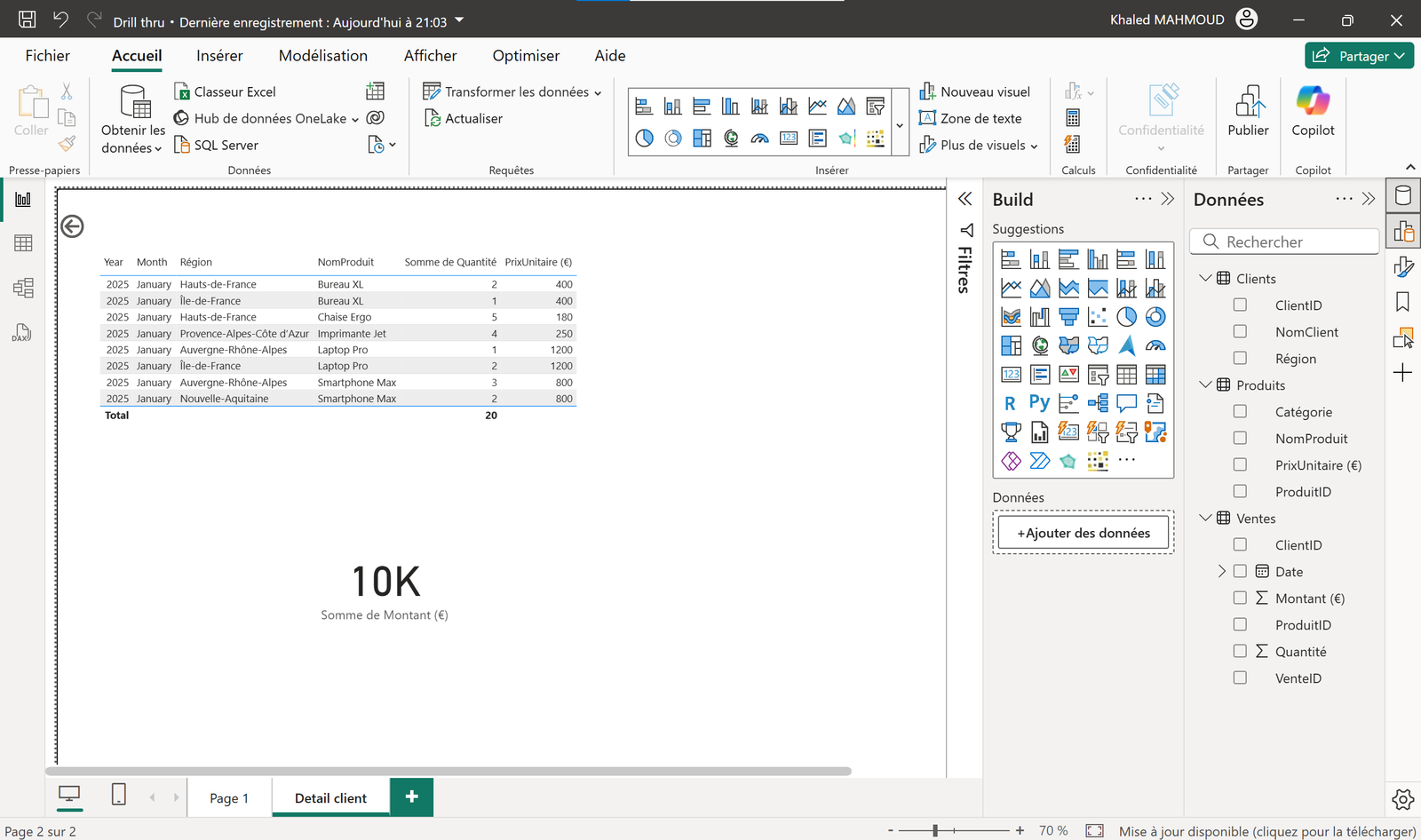This screenshot has height=840, width=1421.
Task: Click the bookmark icon in the right rail
Action: tap(1403, 302)
